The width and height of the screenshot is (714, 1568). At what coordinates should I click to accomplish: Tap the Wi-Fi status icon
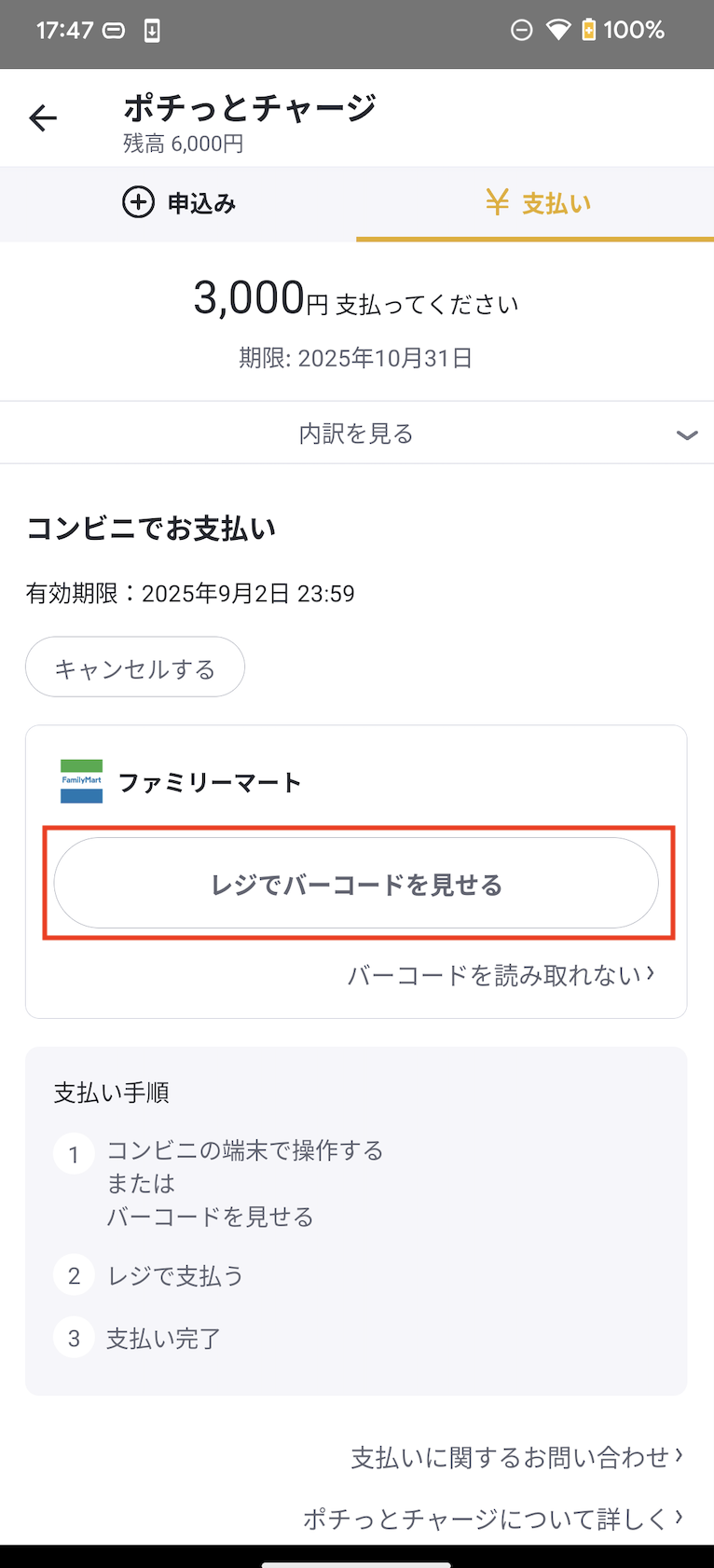point(557,31)
